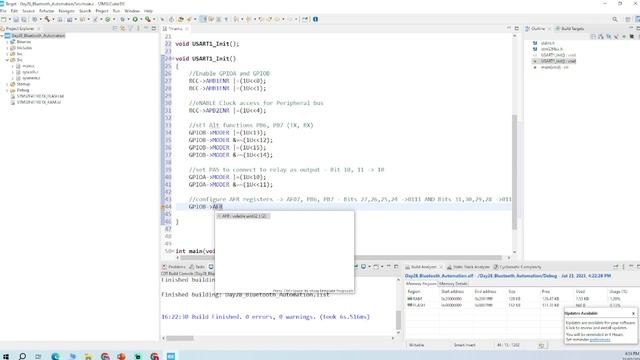Click the Pin Console icon in console toolbar
The height and width of the screenshot is (360, 640).
point(356,267)
